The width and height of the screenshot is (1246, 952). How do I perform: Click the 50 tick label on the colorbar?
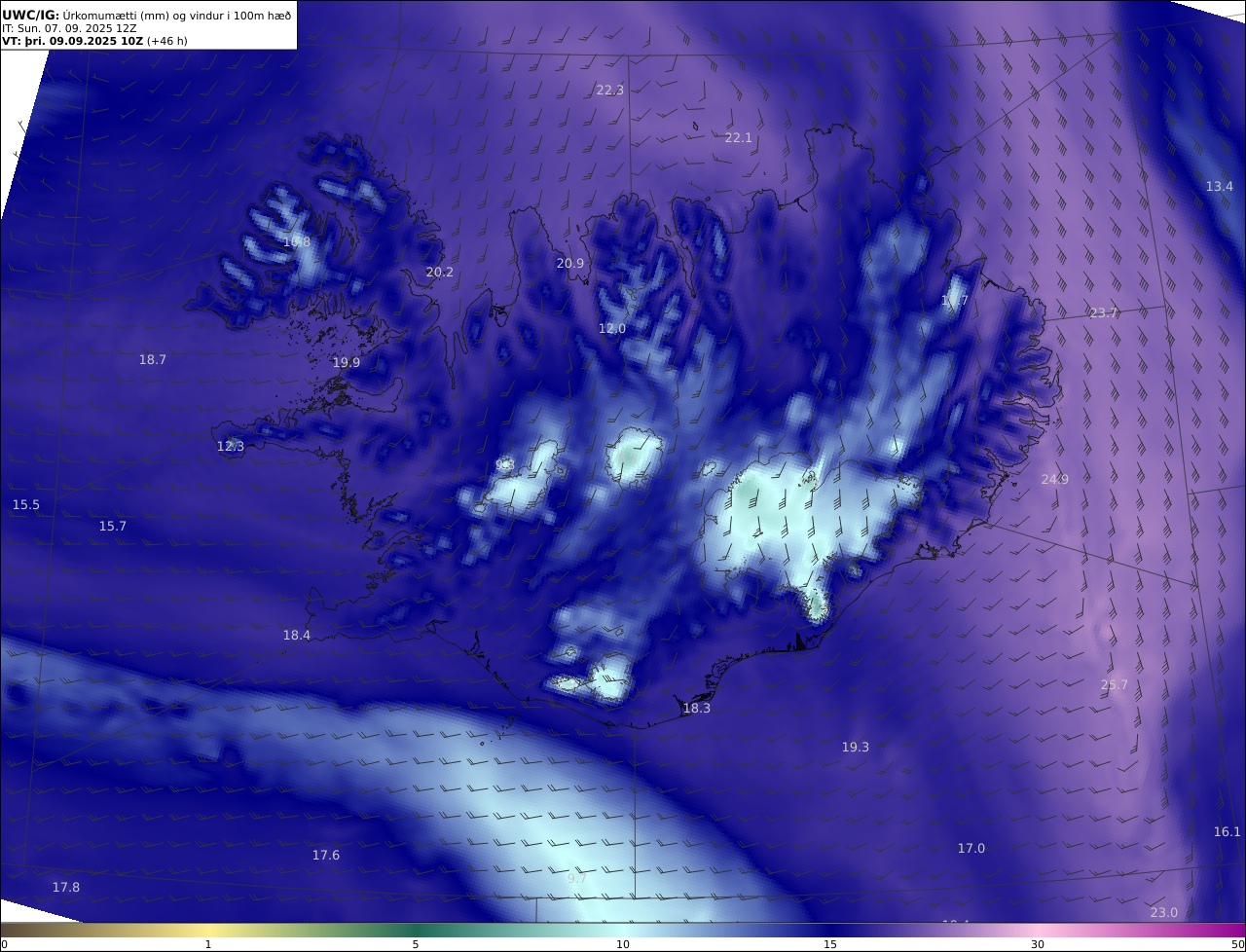tap(1238, 945)
